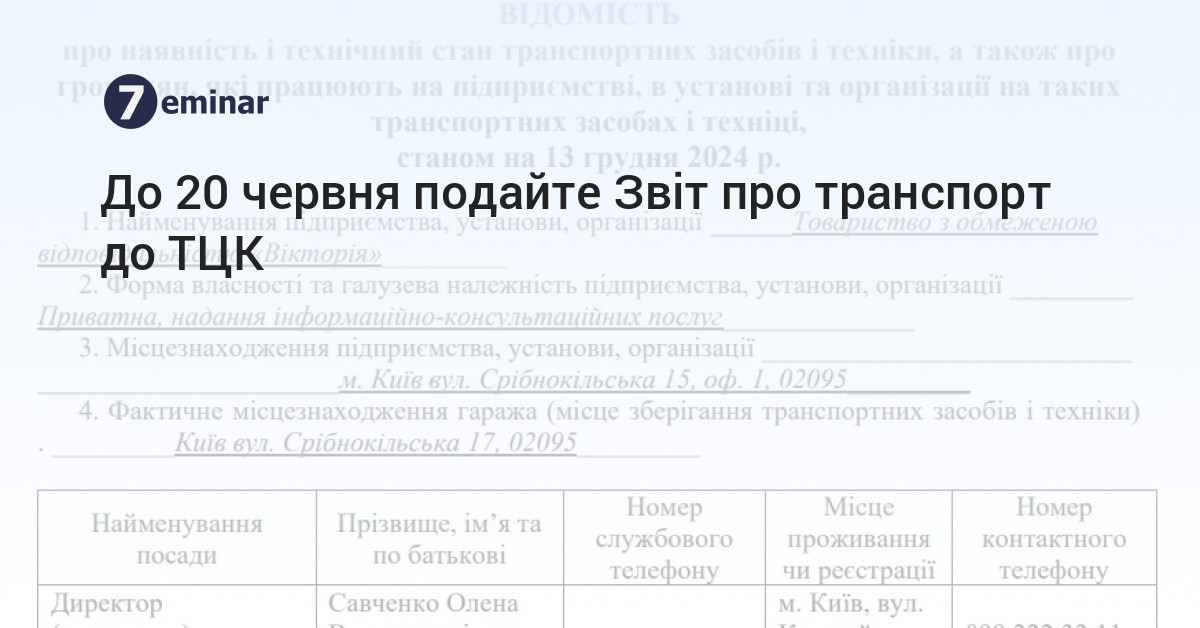Click the date line 'станом на 13 грудня 2024 р.'

[x=592, y=156]
